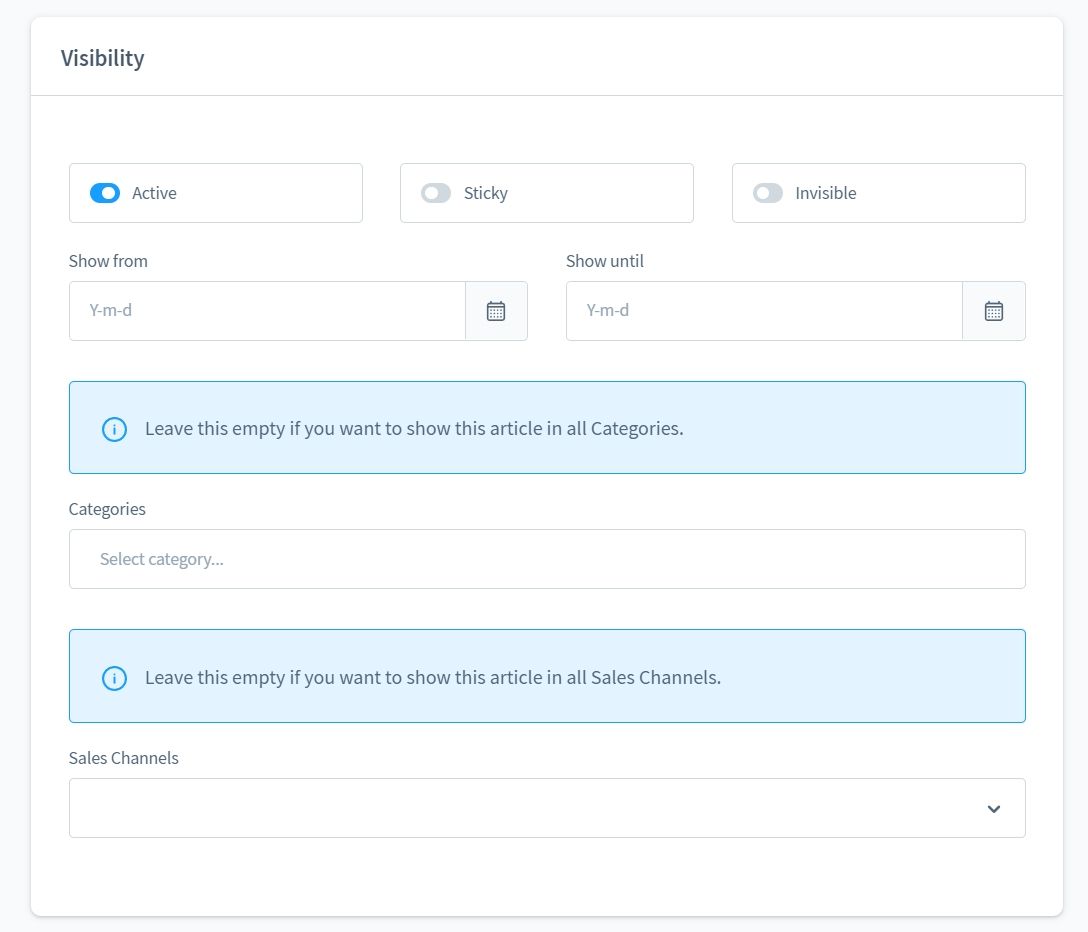Click the all Sales Channels notice text
This screenshot has height=932, width=1088.
pos(433,678)
